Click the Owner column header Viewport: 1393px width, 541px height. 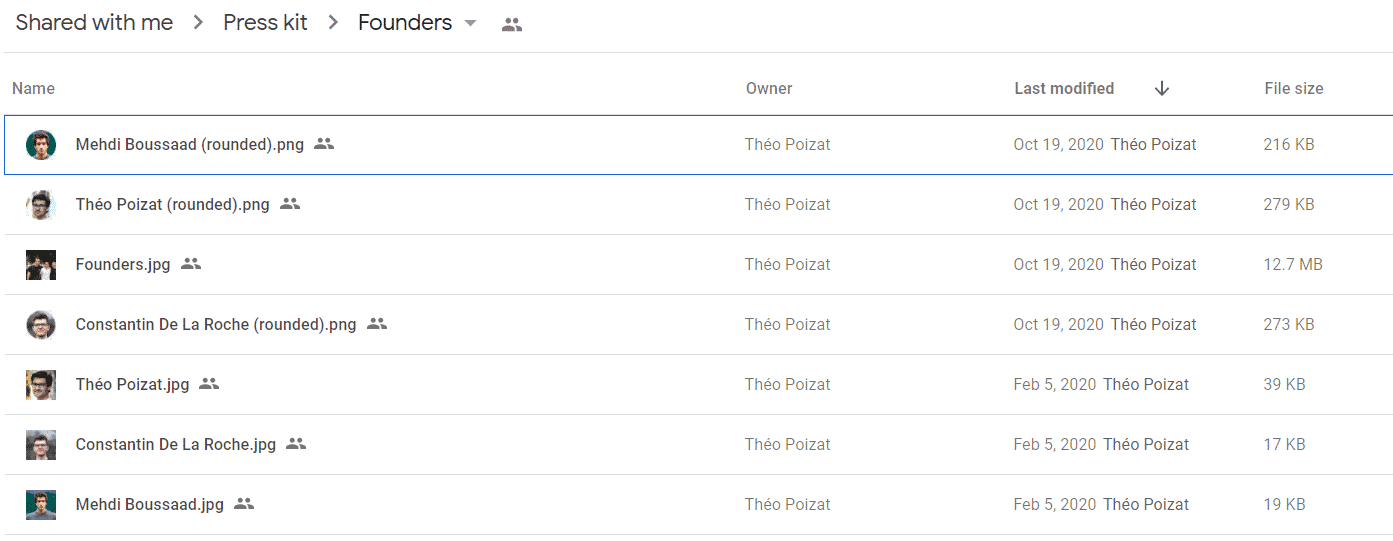click(769, 88)
